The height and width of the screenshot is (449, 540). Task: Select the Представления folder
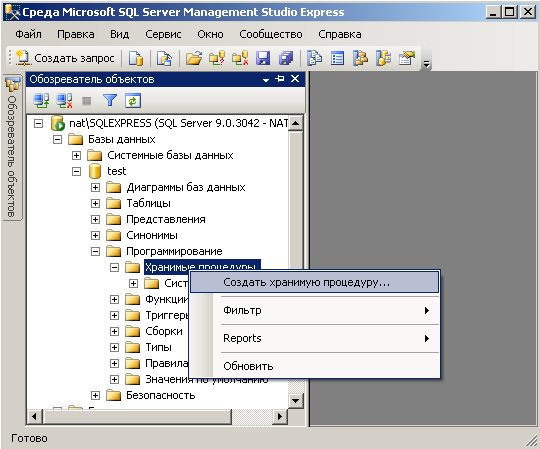tap(166, 219)
